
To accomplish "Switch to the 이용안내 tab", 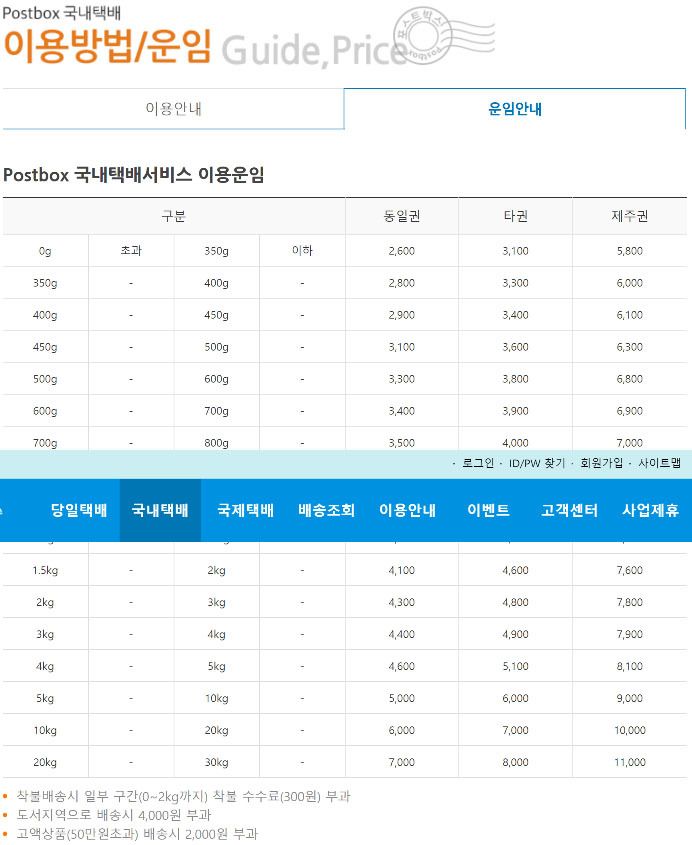I will [x=173, y=109].
